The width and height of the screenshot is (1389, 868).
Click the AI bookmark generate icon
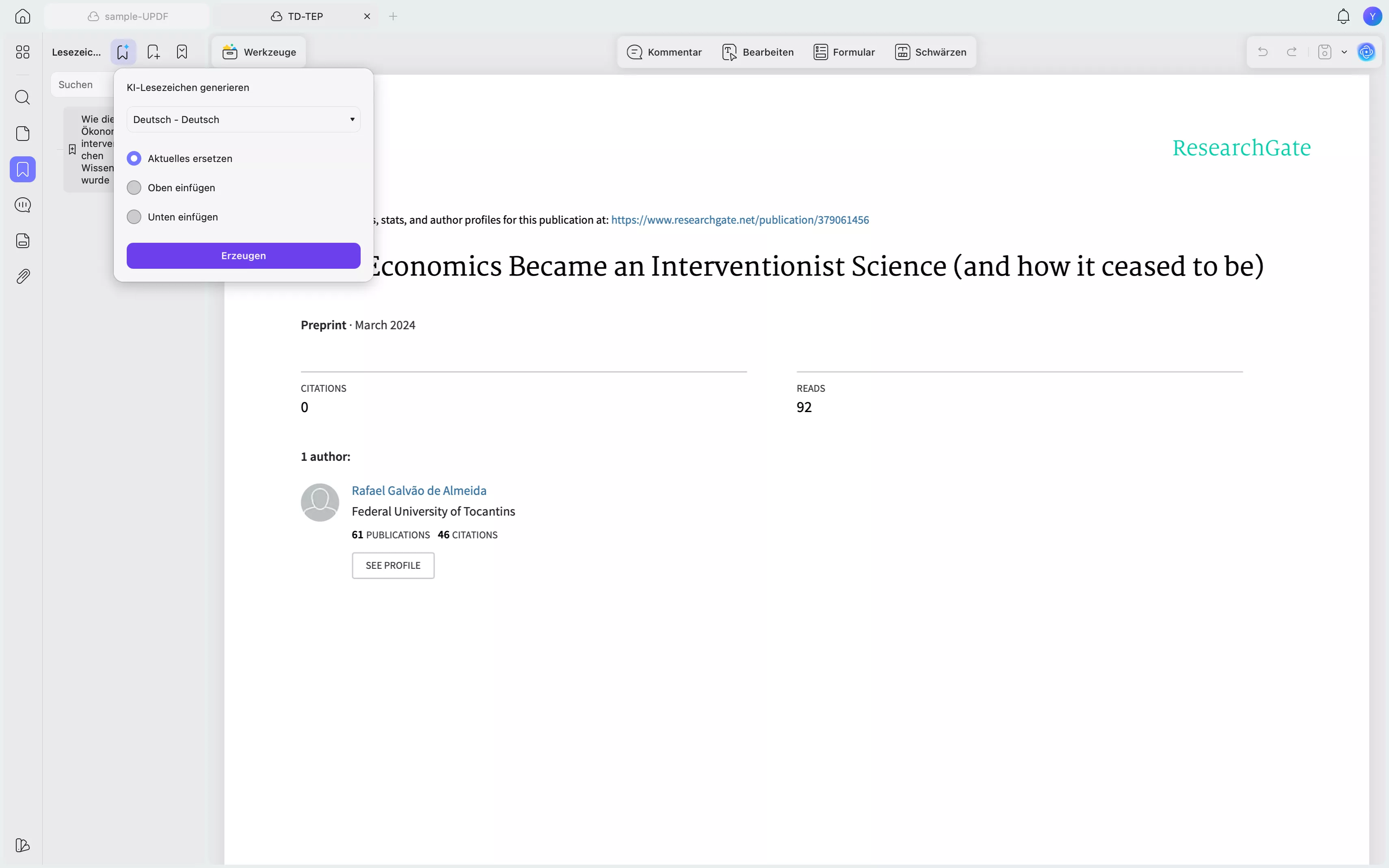[123, 52]
